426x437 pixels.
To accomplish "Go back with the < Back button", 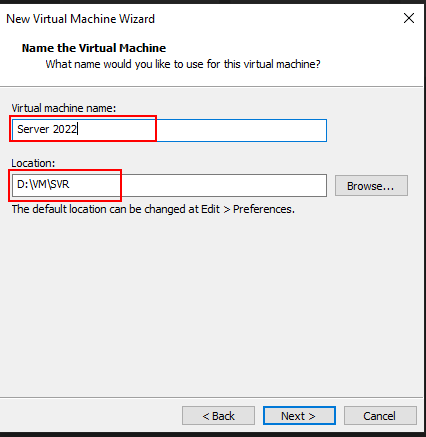I will click(218, 416).
